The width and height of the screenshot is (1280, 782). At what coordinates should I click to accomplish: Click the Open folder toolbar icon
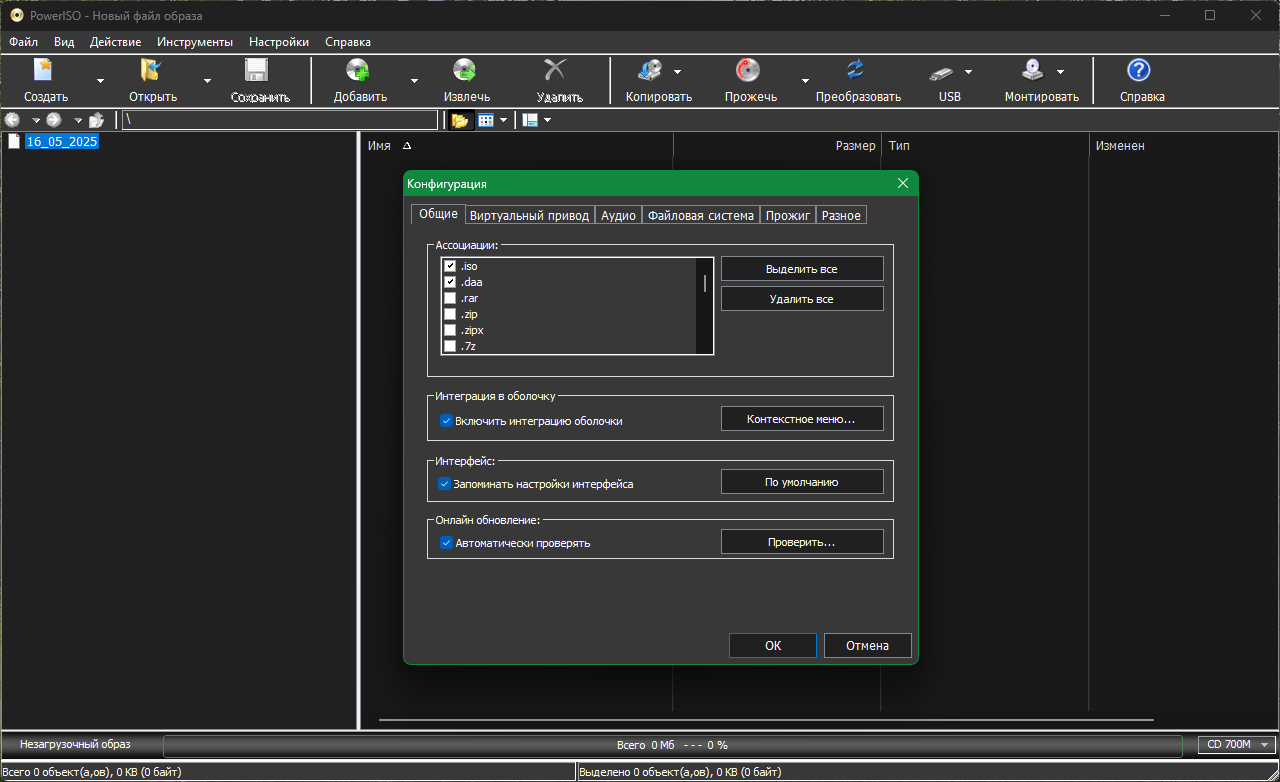pyautogui.click(x=151, y=71)
